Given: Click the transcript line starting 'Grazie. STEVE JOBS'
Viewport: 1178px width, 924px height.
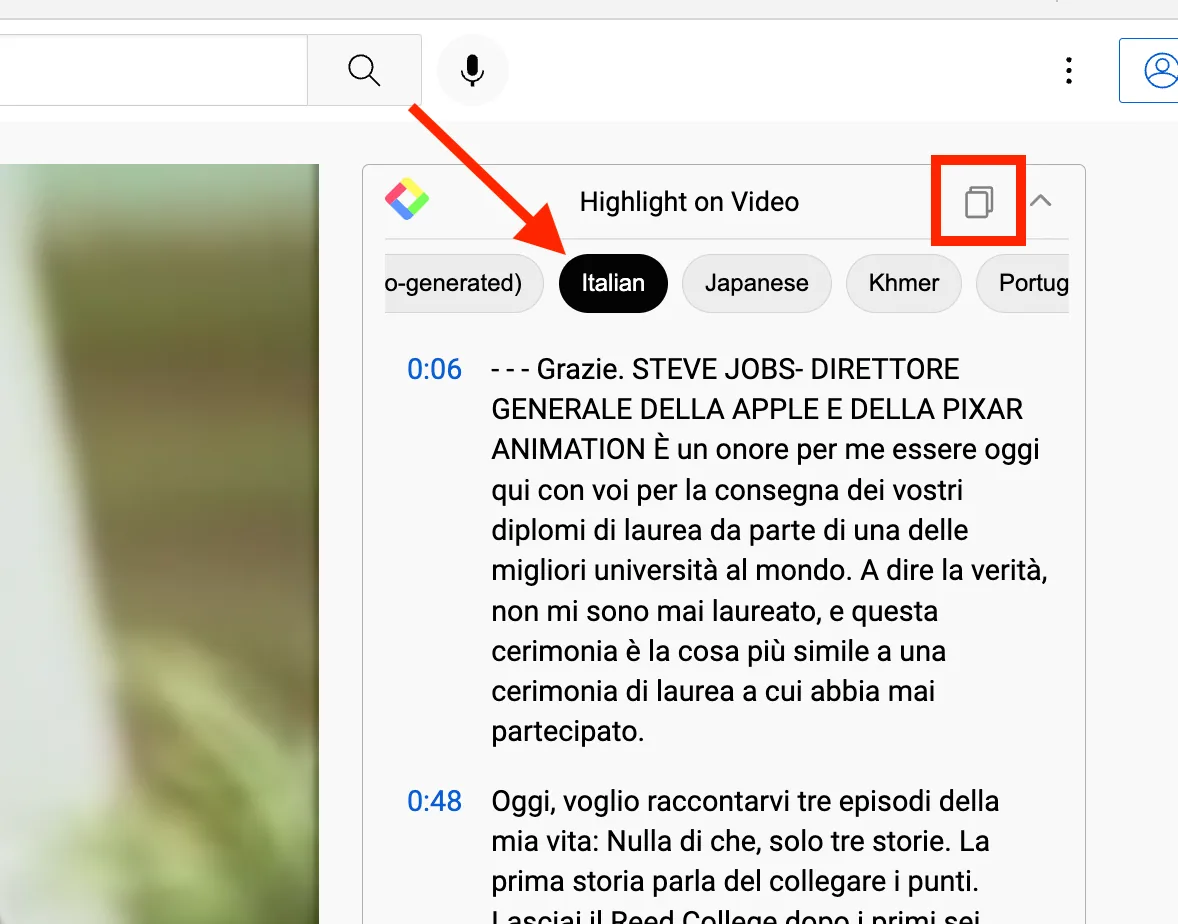Looking at the screenshot, I should pyautogui.click(x=769, y=551).
